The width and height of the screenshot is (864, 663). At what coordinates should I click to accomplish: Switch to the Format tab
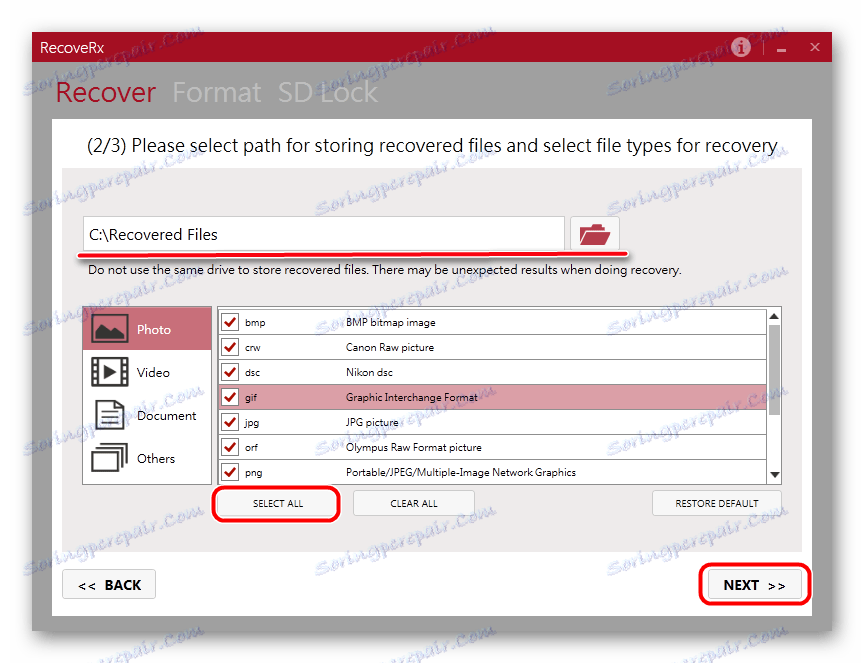[x=217, y=92]
